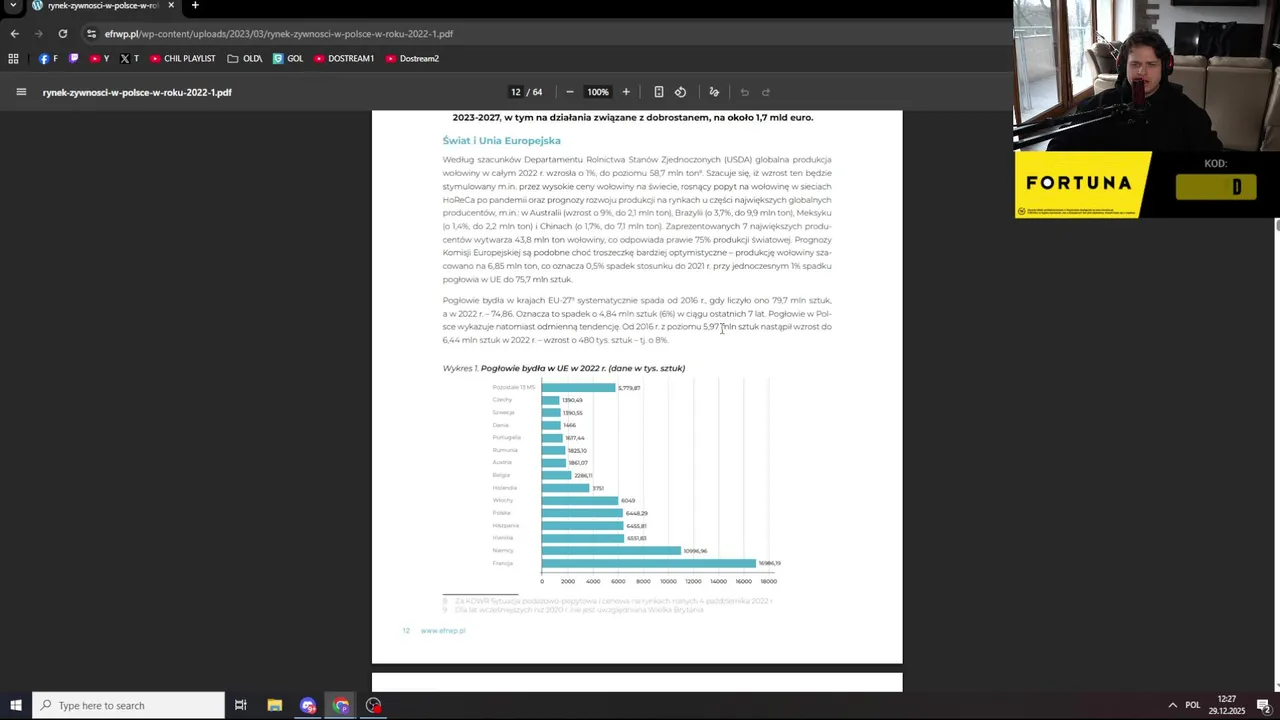Click the 'Type here to search' box
Viewport: 1280px width, 720px height.
coord(128,705)
